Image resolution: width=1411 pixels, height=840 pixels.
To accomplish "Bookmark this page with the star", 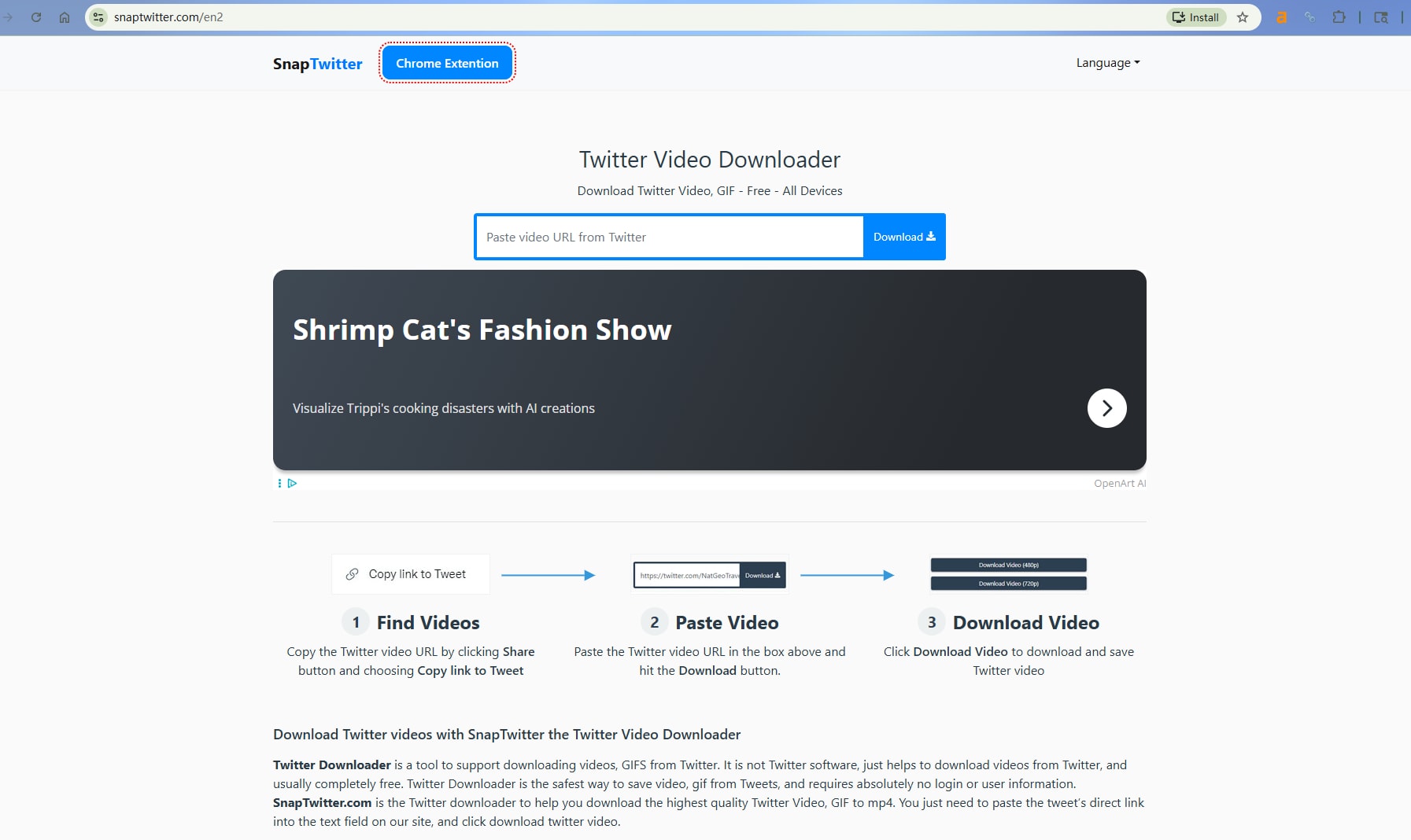I will [x=1243, y=17].
